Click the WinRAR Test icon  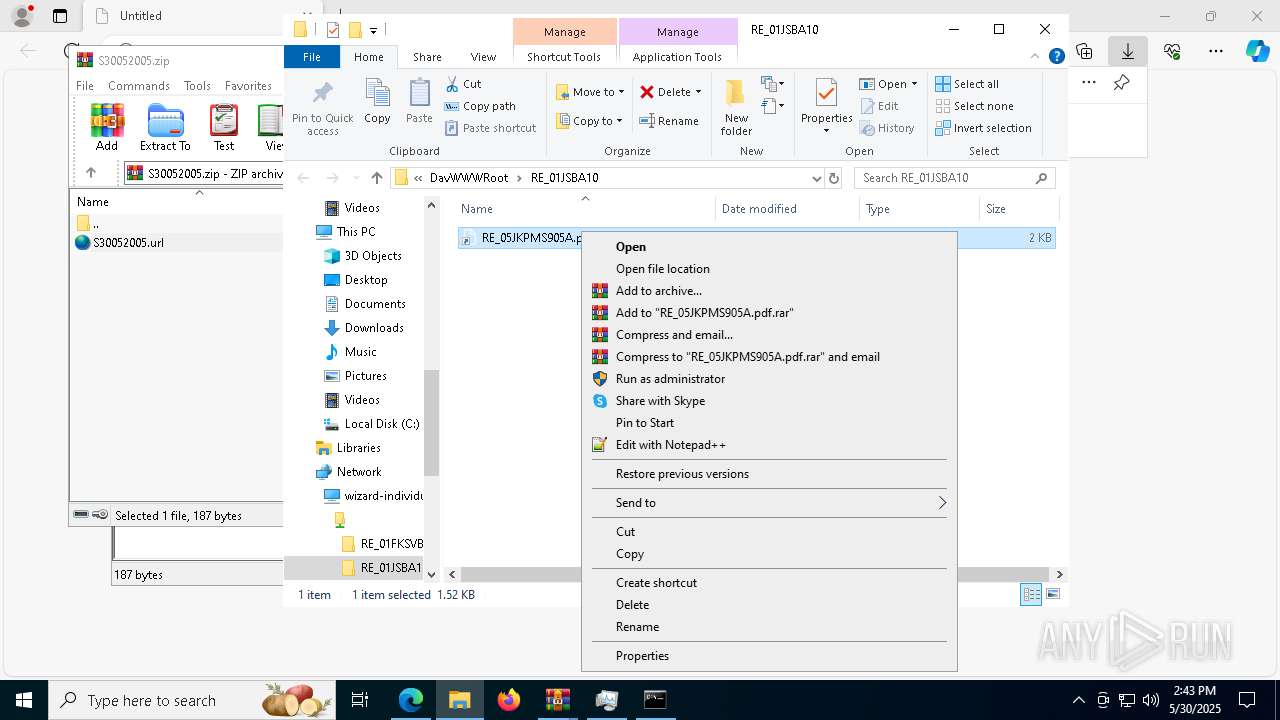(x=224, y=127)
